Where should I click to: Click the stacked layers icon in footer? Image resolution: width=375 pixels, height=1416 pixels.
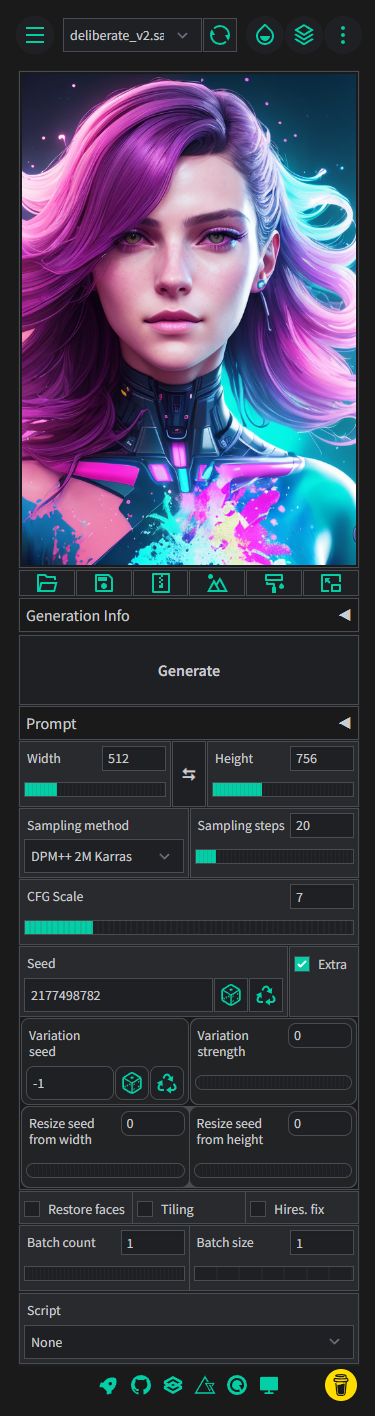(x=172, y=1385)
